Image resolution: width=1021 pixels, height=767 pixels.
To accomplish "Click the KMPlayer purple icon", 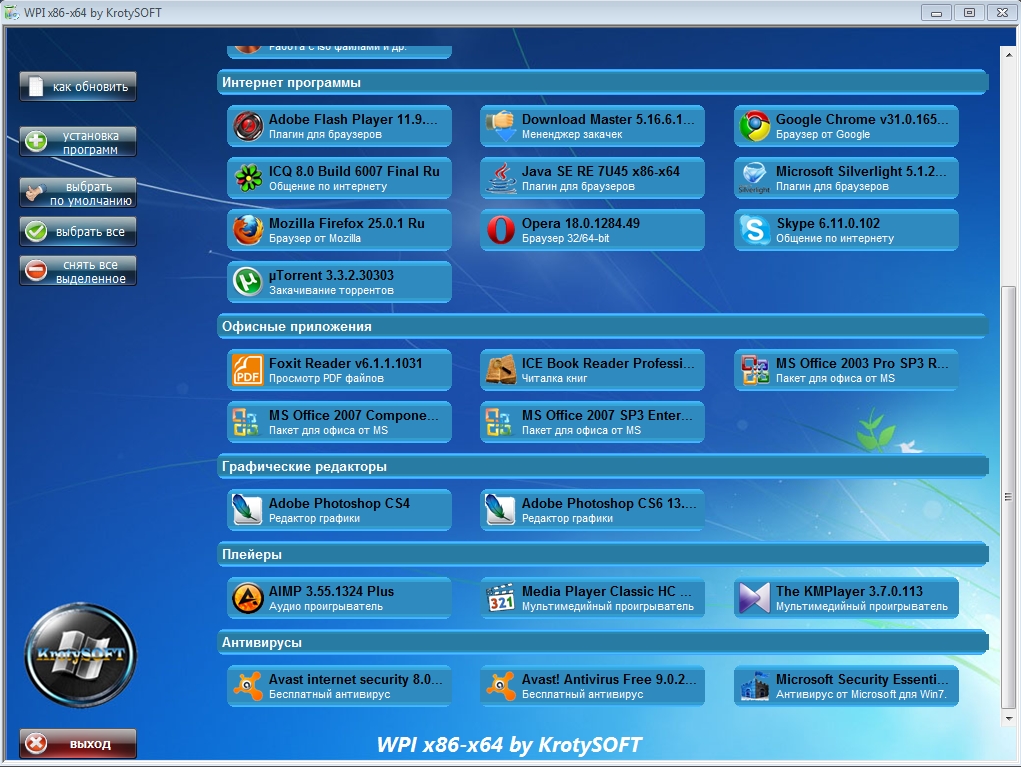I will coord(755,598).
